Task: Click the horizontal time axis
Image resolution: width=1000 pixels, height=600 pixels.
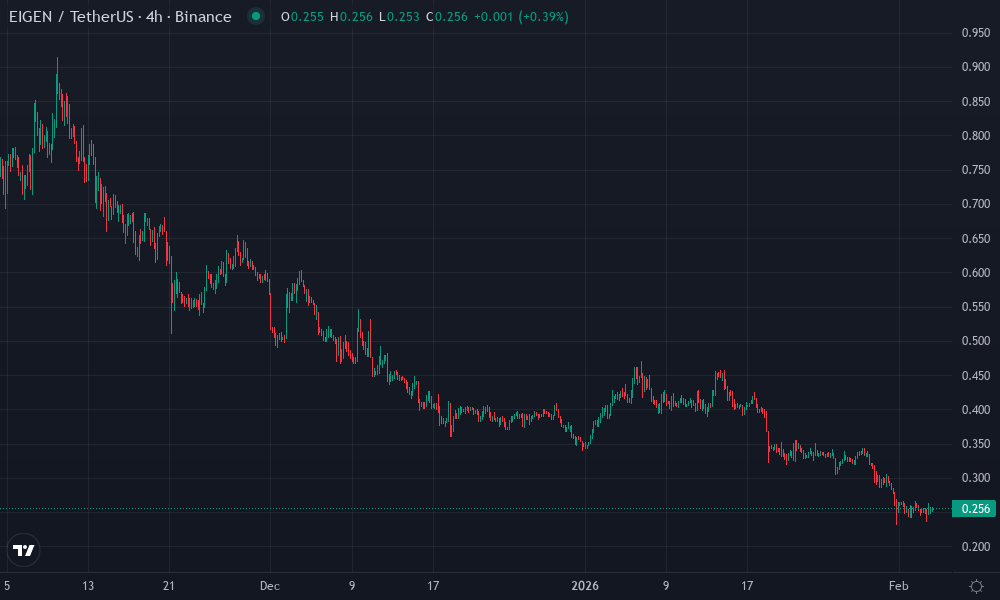Action: (500, 585)
